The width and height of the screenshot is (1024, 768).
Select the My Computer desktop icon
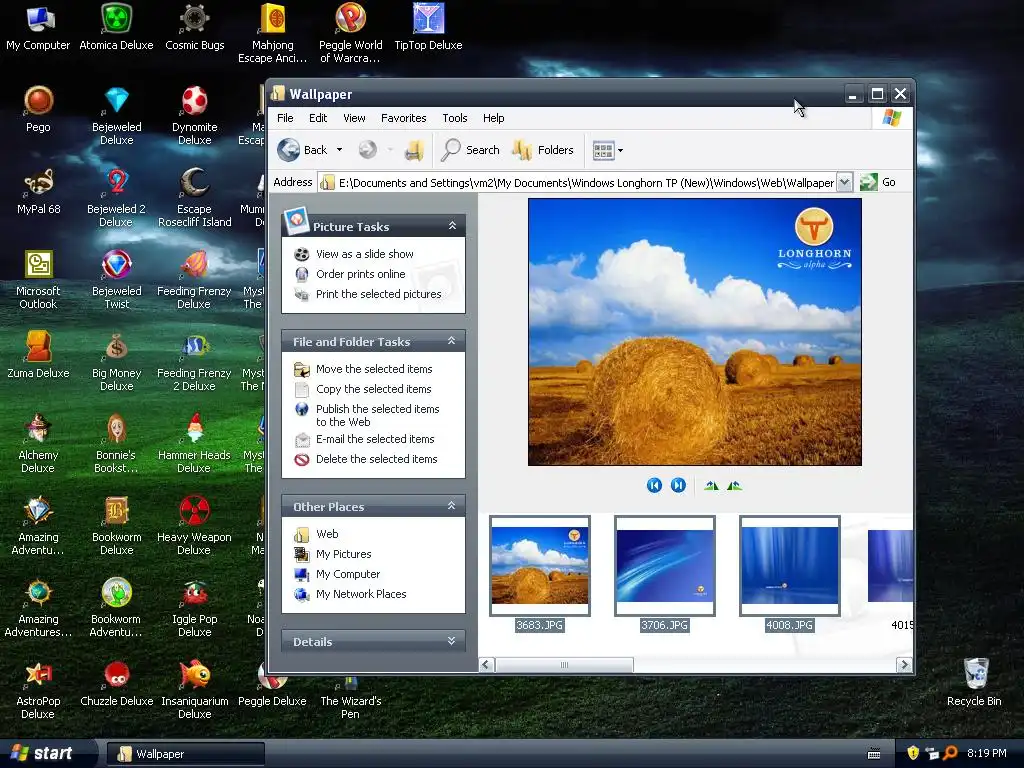tap(38, 28)
